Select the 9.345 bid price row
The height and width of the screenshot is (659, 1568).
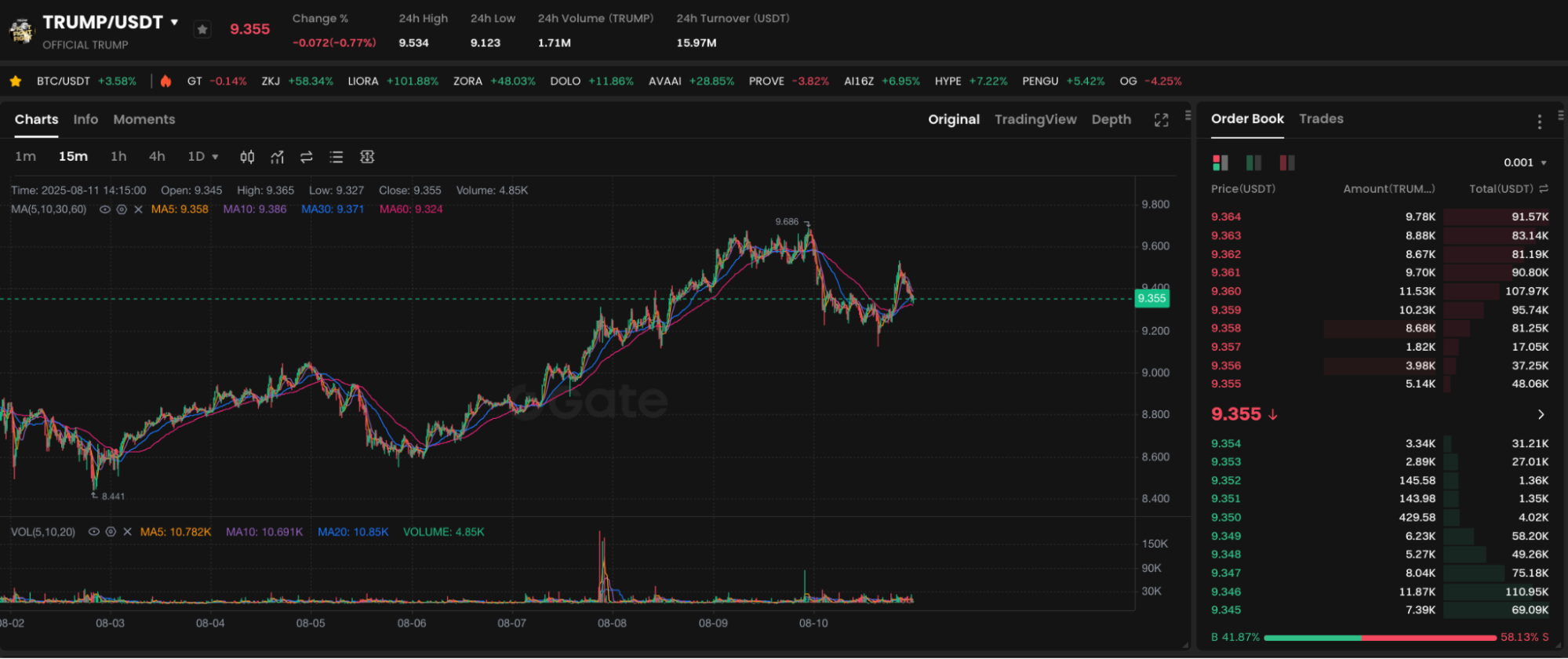[1380, 610]
